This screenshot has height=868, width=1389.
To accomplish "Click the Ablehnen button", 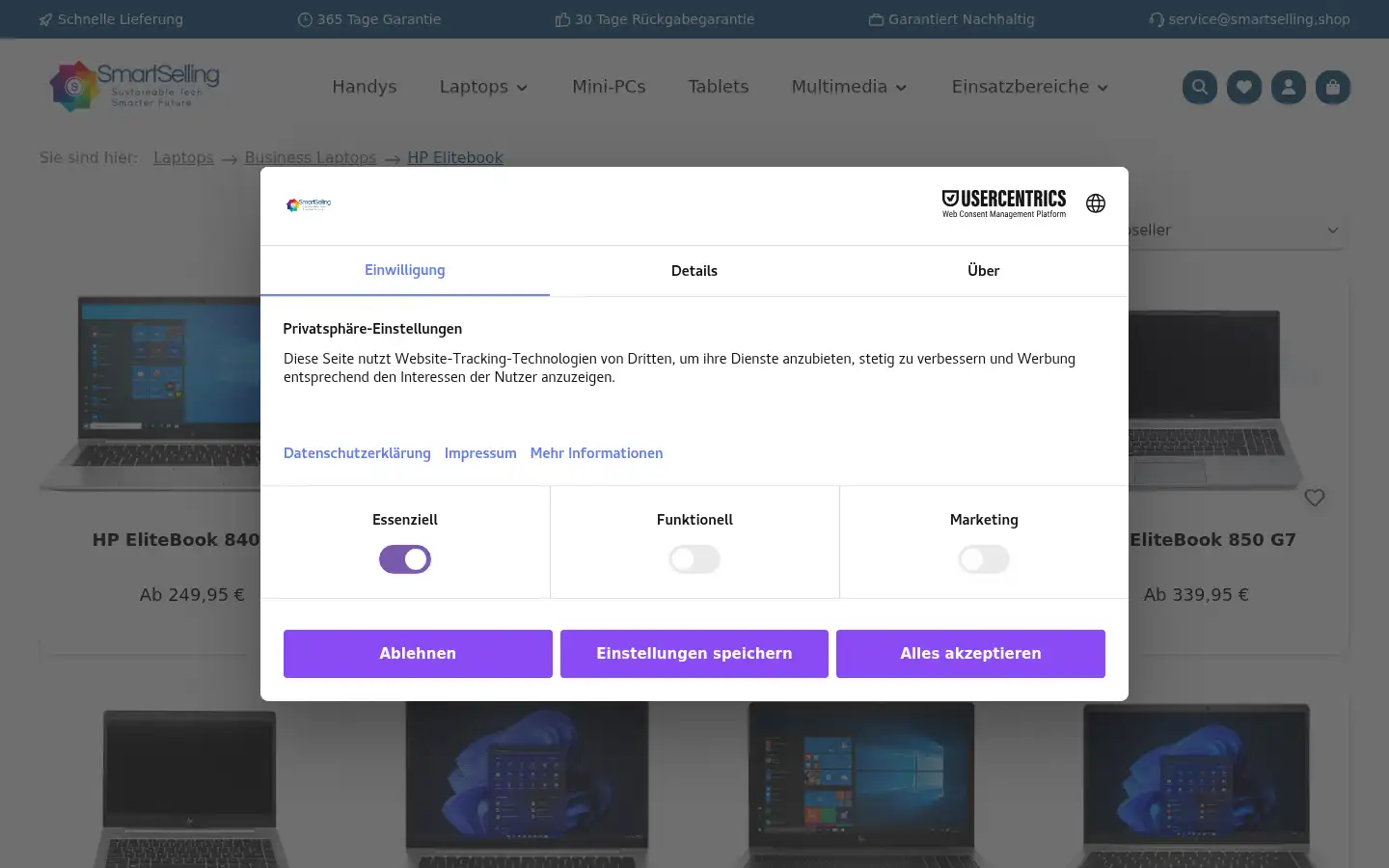I will click(x=418, y=654).
